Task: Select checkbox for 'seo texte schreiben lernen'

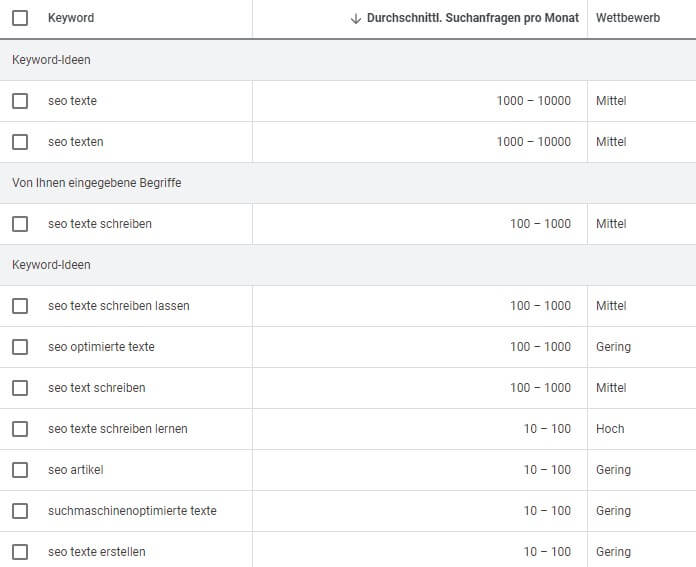Action: click(x=20, y=429)
